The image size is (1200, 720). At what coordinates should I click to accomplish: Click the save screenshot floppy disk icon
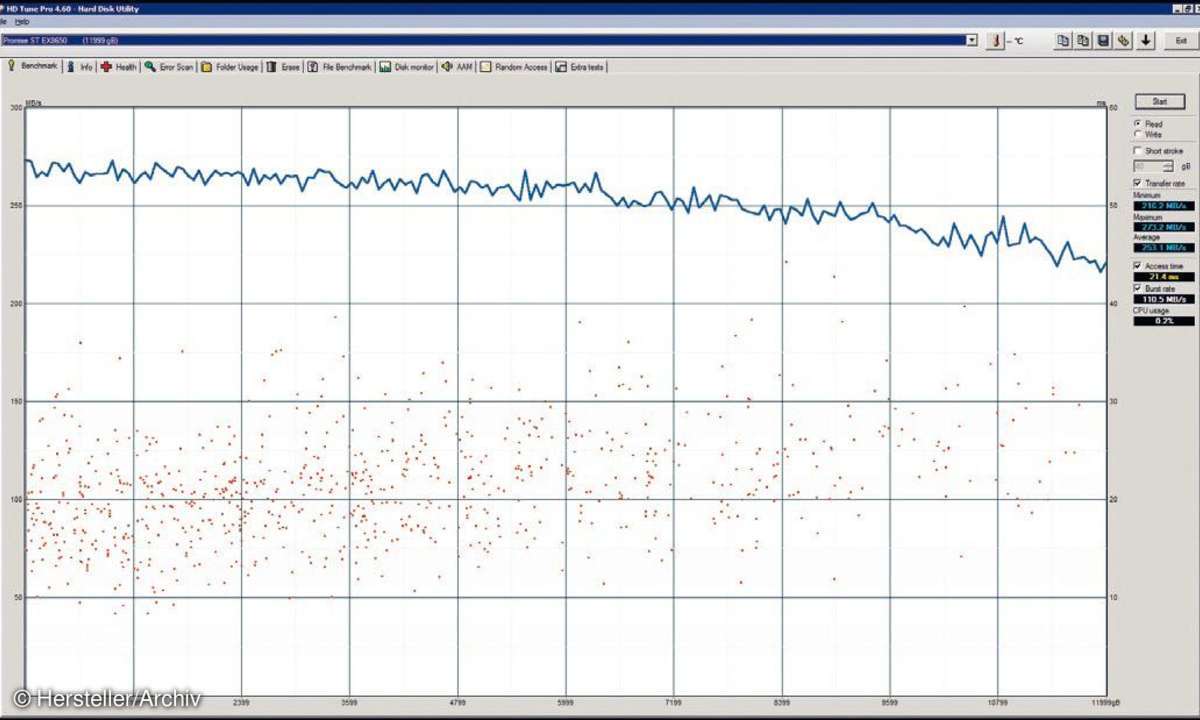[1103, 40]
